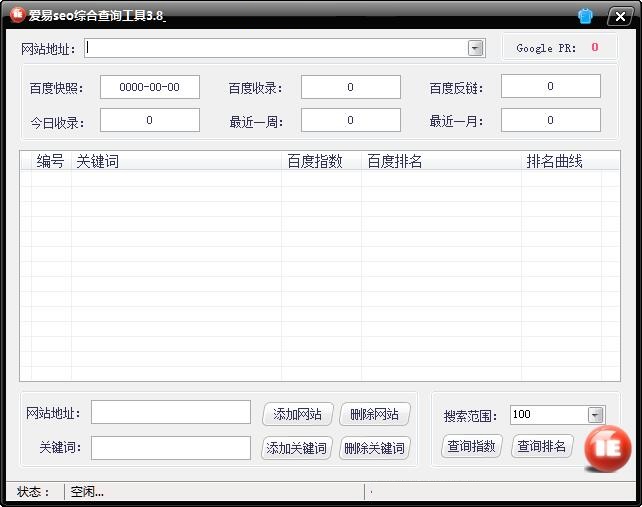The width and height of the screenshot is (642, 507).
Task: Click the 添加网站 button
Action: click(298, 414)
